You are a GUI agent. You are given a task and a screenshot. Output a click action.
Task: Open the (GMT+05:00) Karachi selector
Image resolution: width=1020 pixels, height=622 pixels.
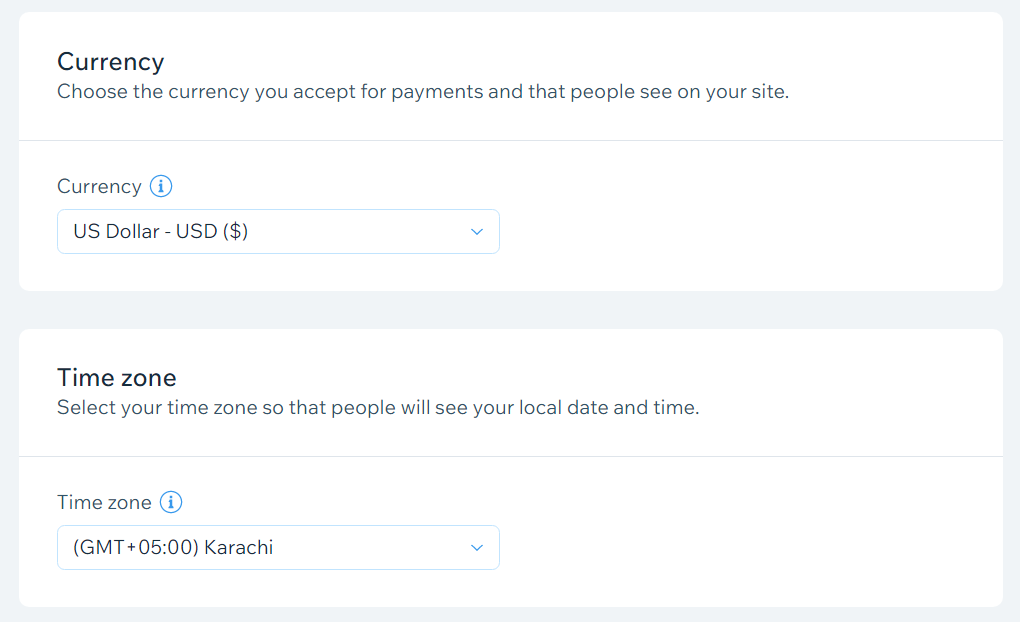[278, 548]
